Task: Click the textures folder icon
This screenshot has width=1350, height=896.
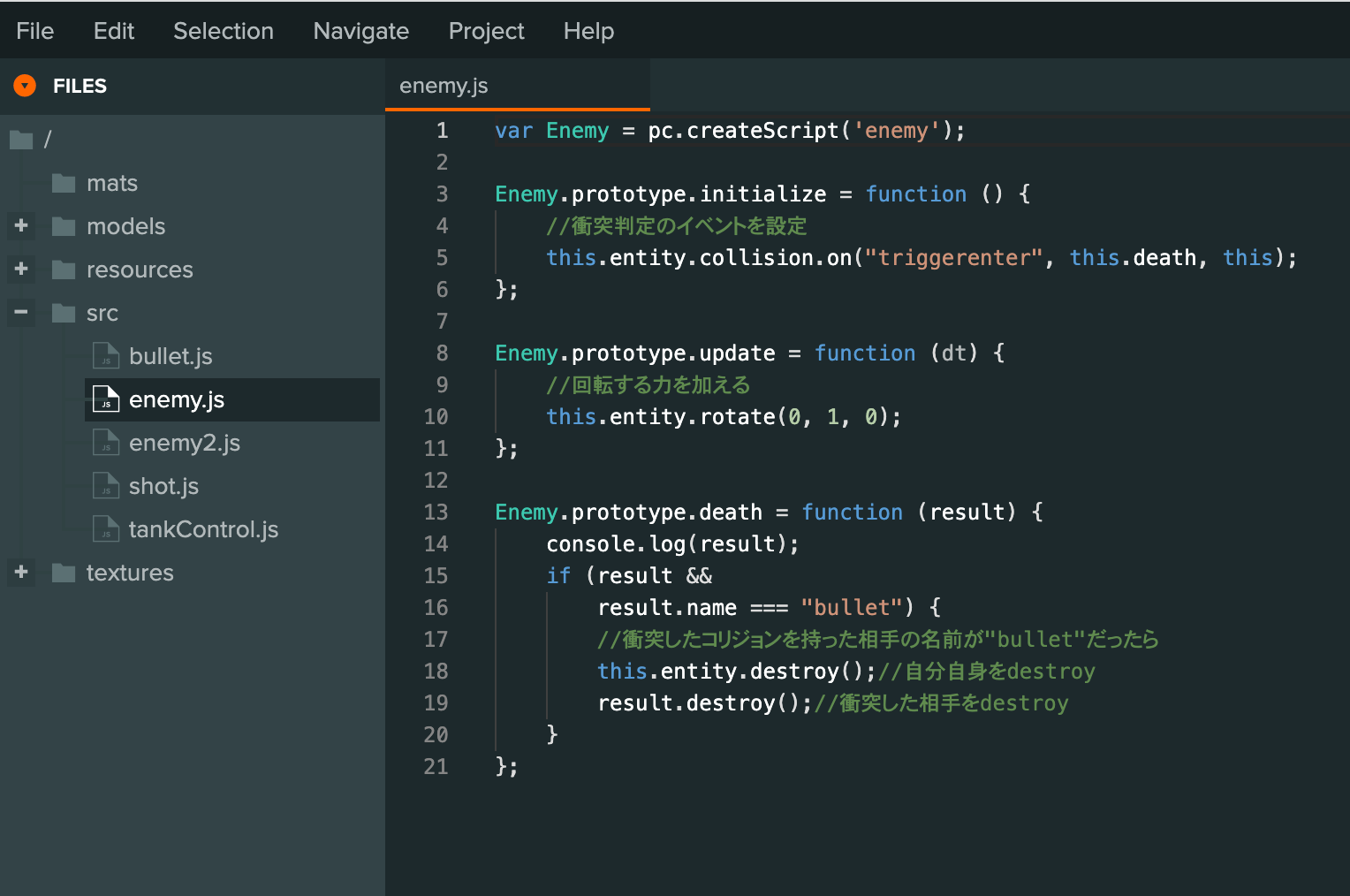Action: [64, 573]
